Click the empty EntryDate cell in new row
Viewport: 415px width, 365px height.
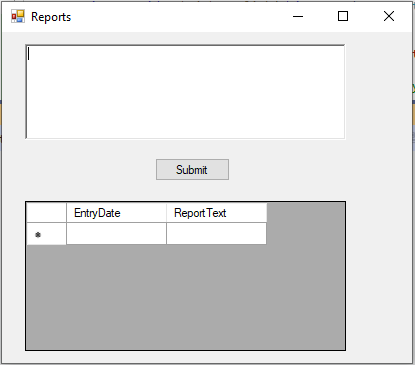[x=116, y=234]
